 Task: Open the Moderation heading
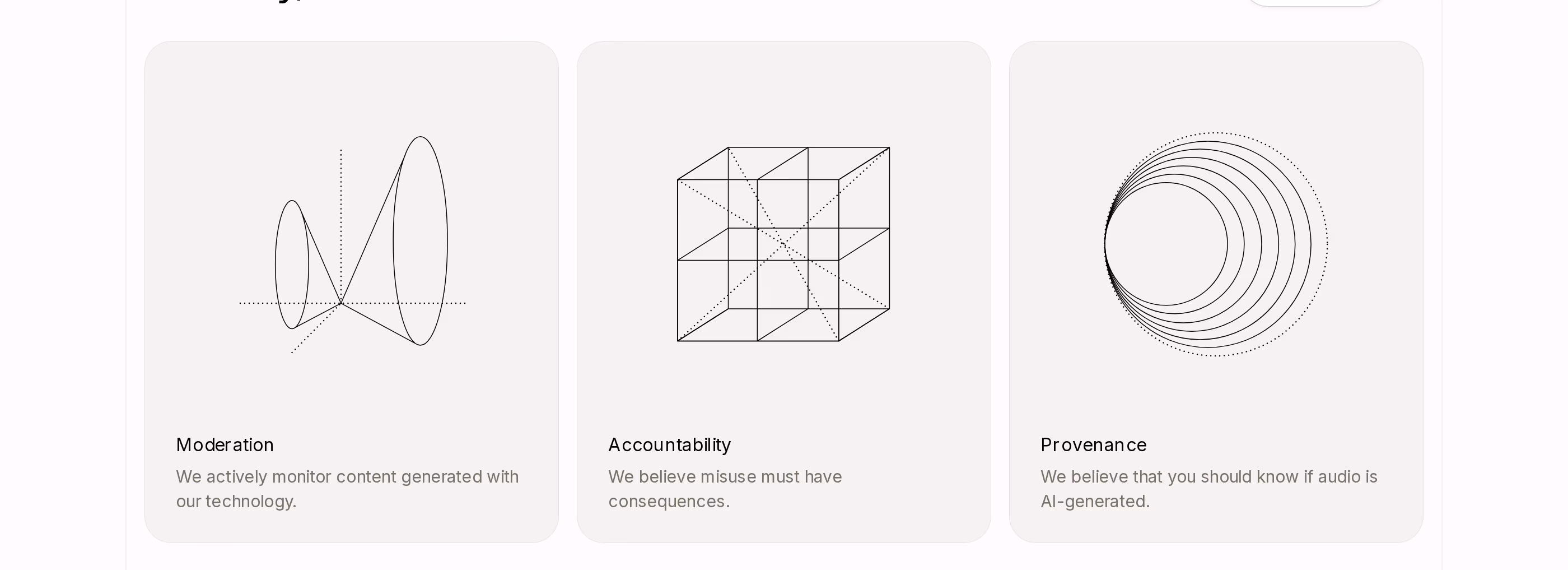point(225,444)
